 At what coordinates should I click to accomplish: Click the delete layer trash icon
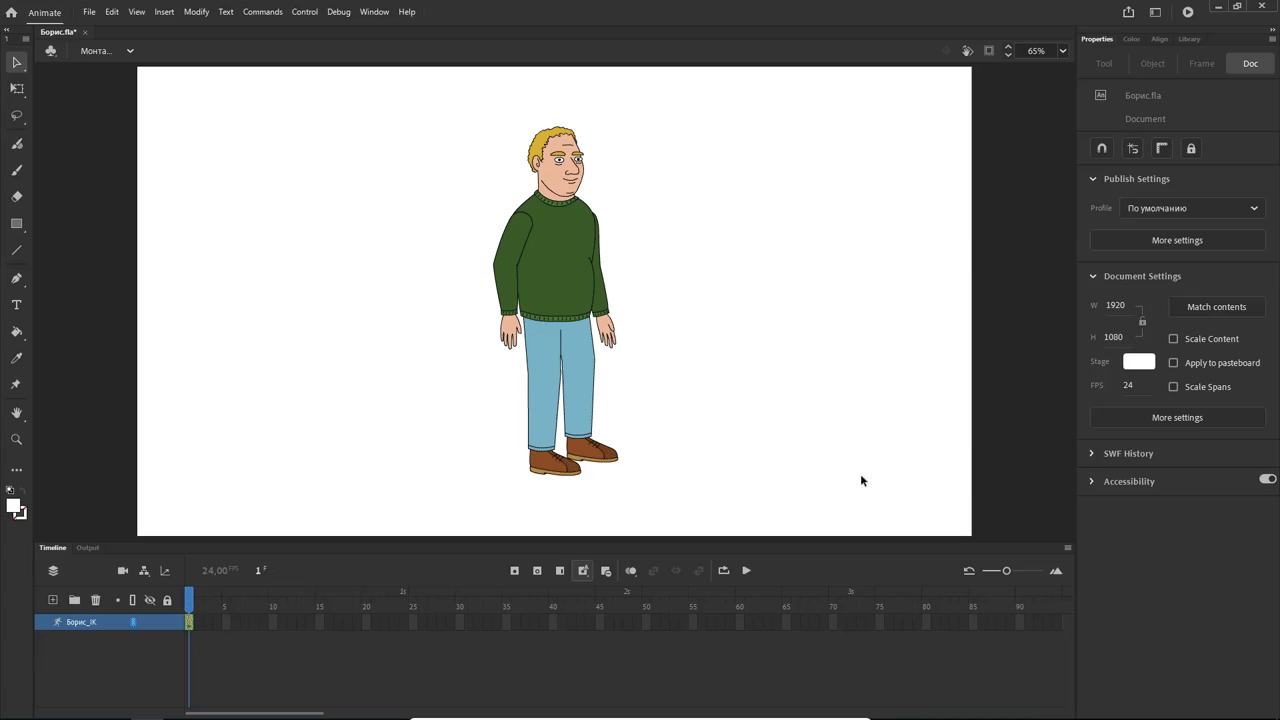pos(96,600)
